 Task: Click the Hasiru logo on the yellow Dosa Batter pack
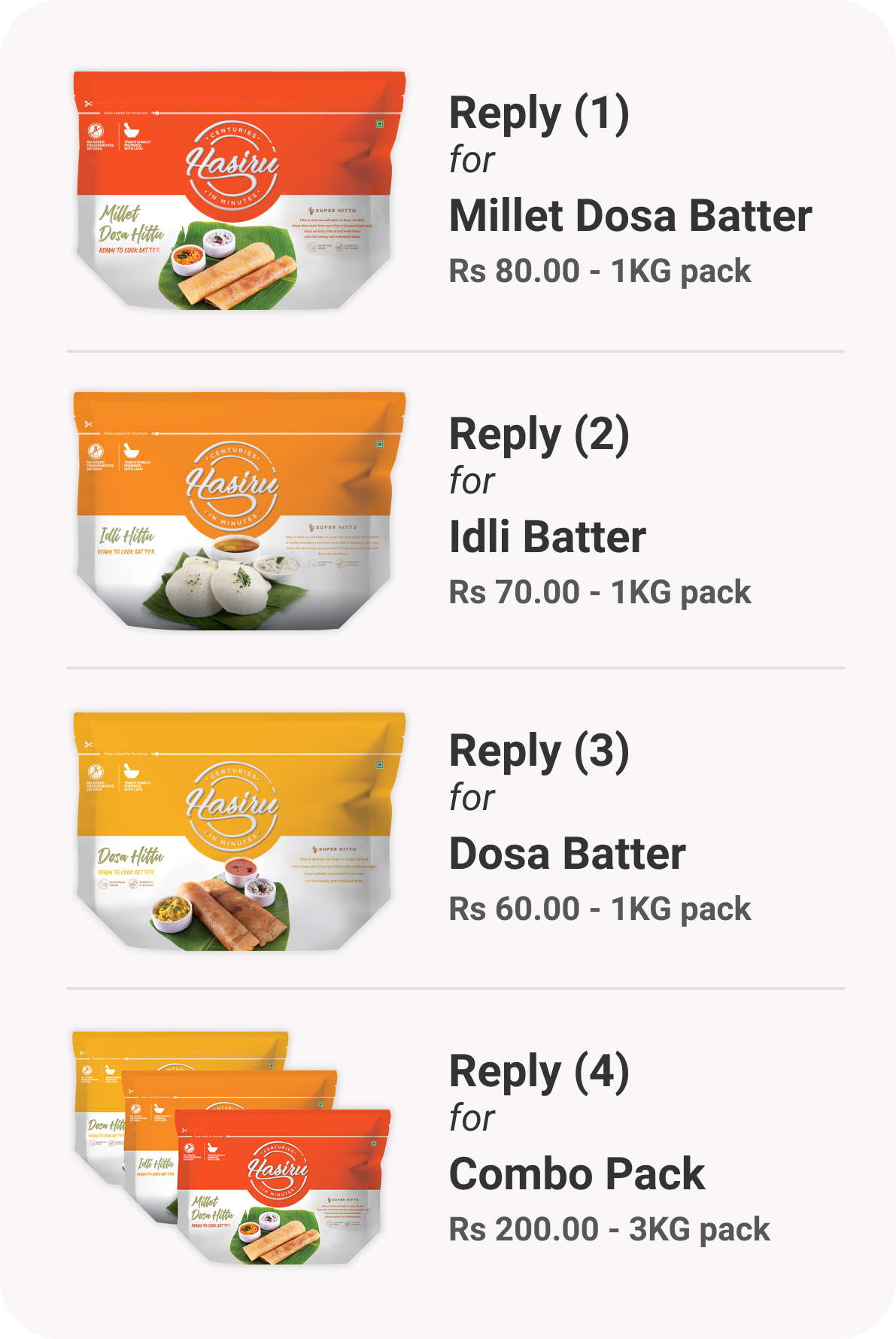[x=232, y=806]
